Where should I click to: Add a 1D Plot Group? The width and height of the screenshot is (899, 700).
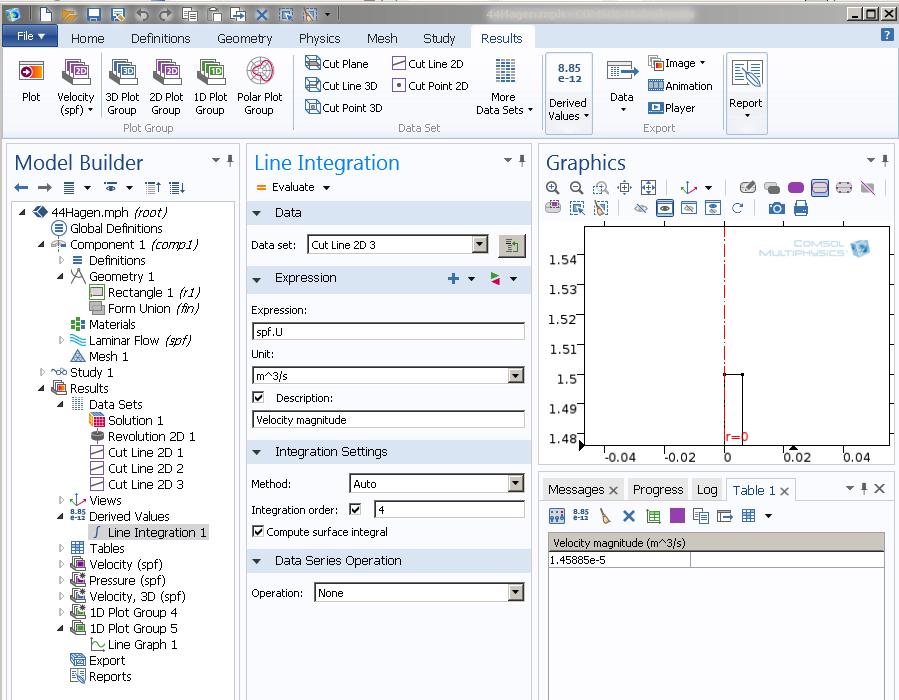click(210, 87)
